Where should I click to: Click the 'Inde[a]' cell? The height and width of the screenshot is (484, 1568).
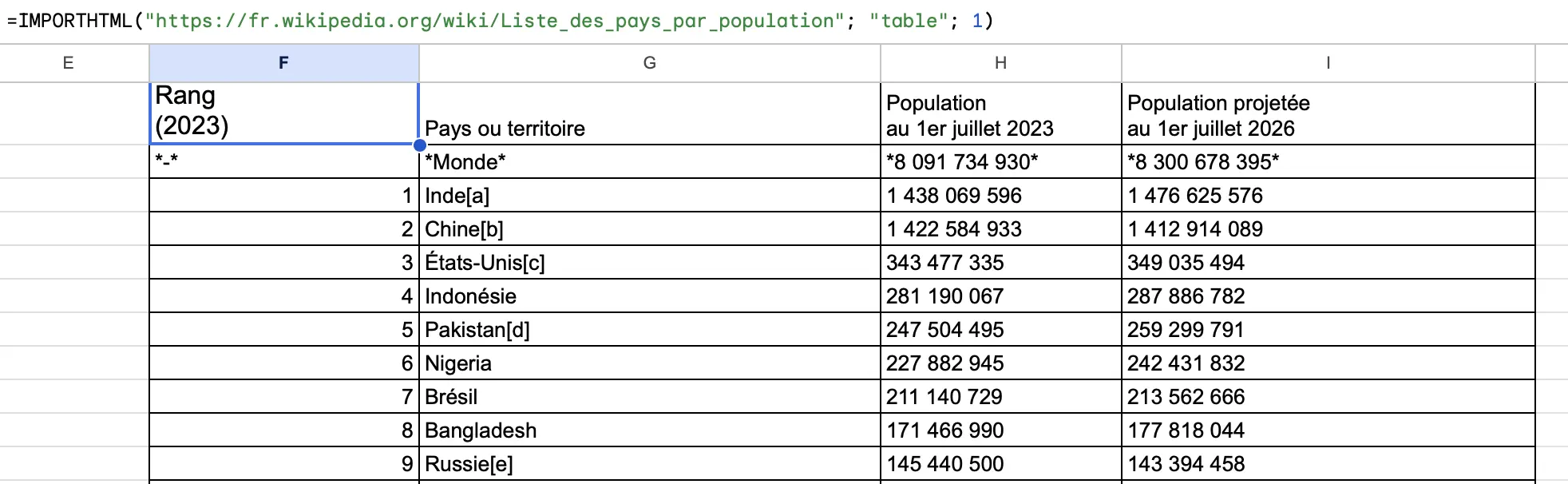pos(650,195)
